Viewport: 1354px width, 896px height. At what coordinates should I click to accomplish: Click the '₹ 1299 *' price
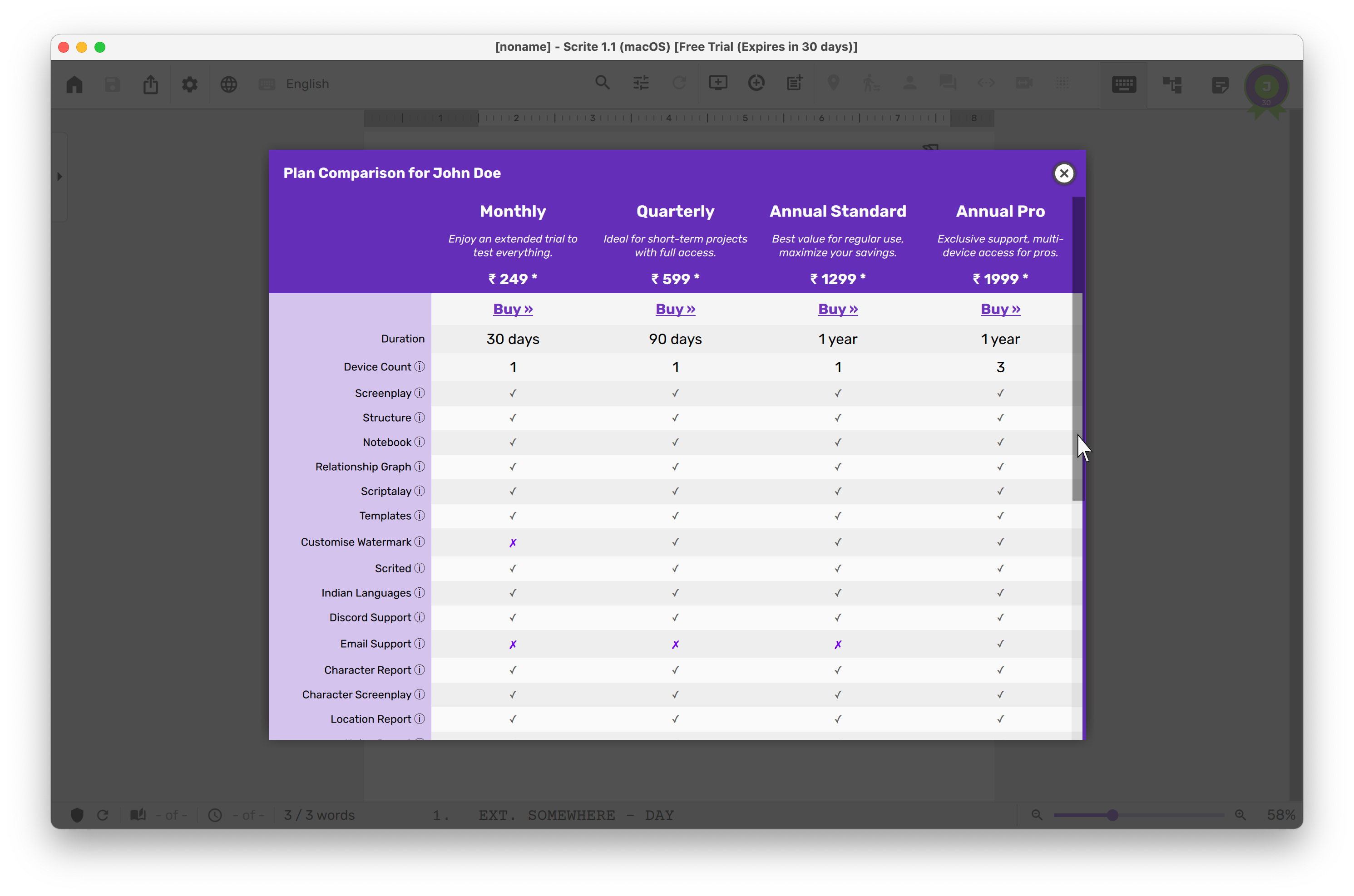click(837, 279)
